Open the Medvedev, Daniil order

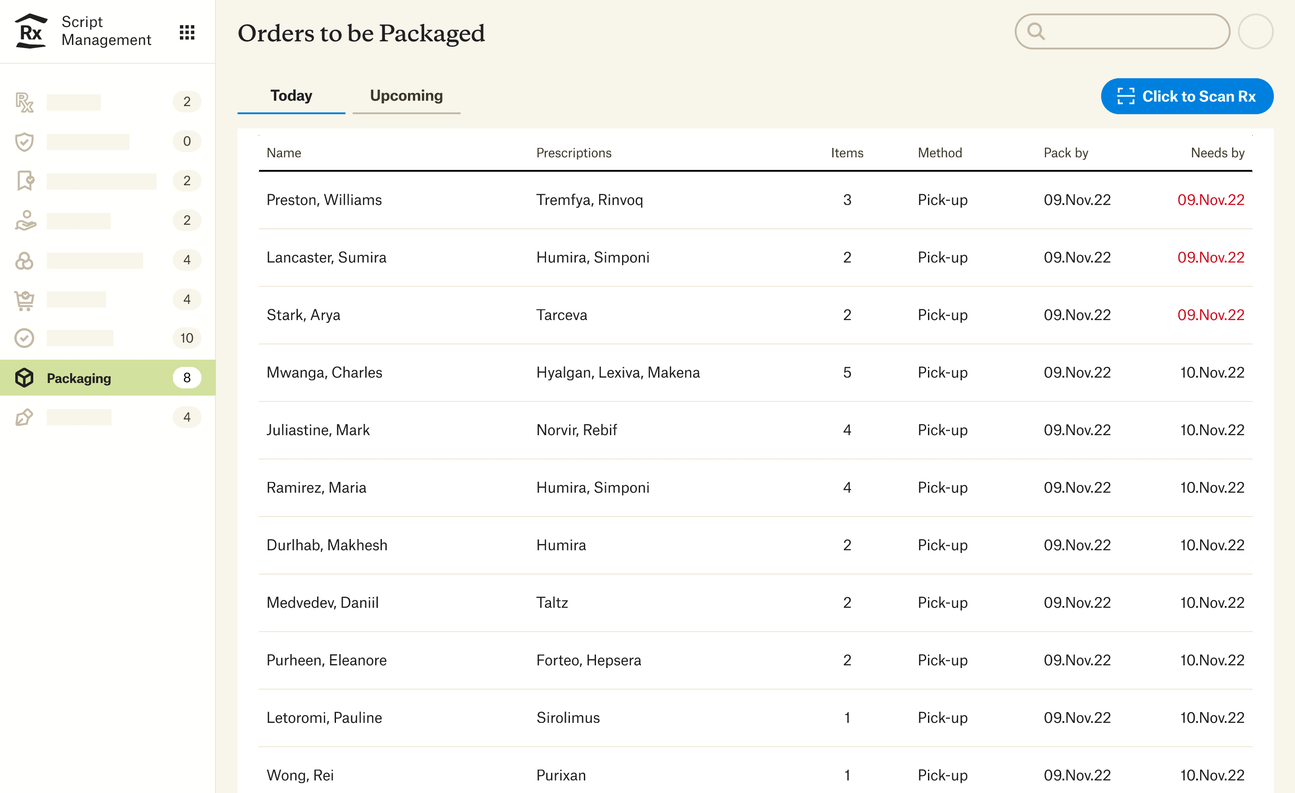pos(755,603)
